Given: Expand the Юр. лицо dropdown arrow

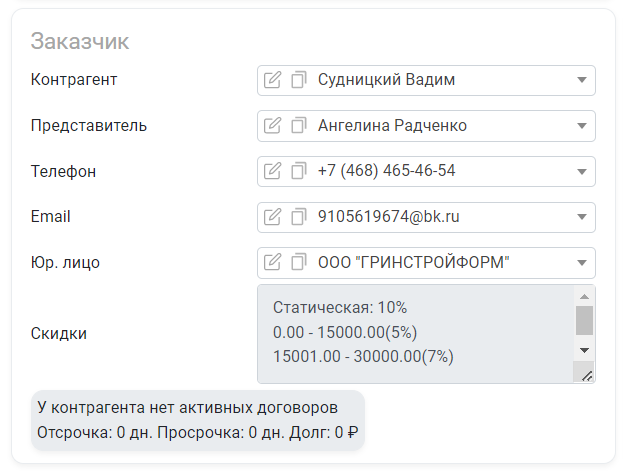Looking at the screenshot, I should click(582, 263).
